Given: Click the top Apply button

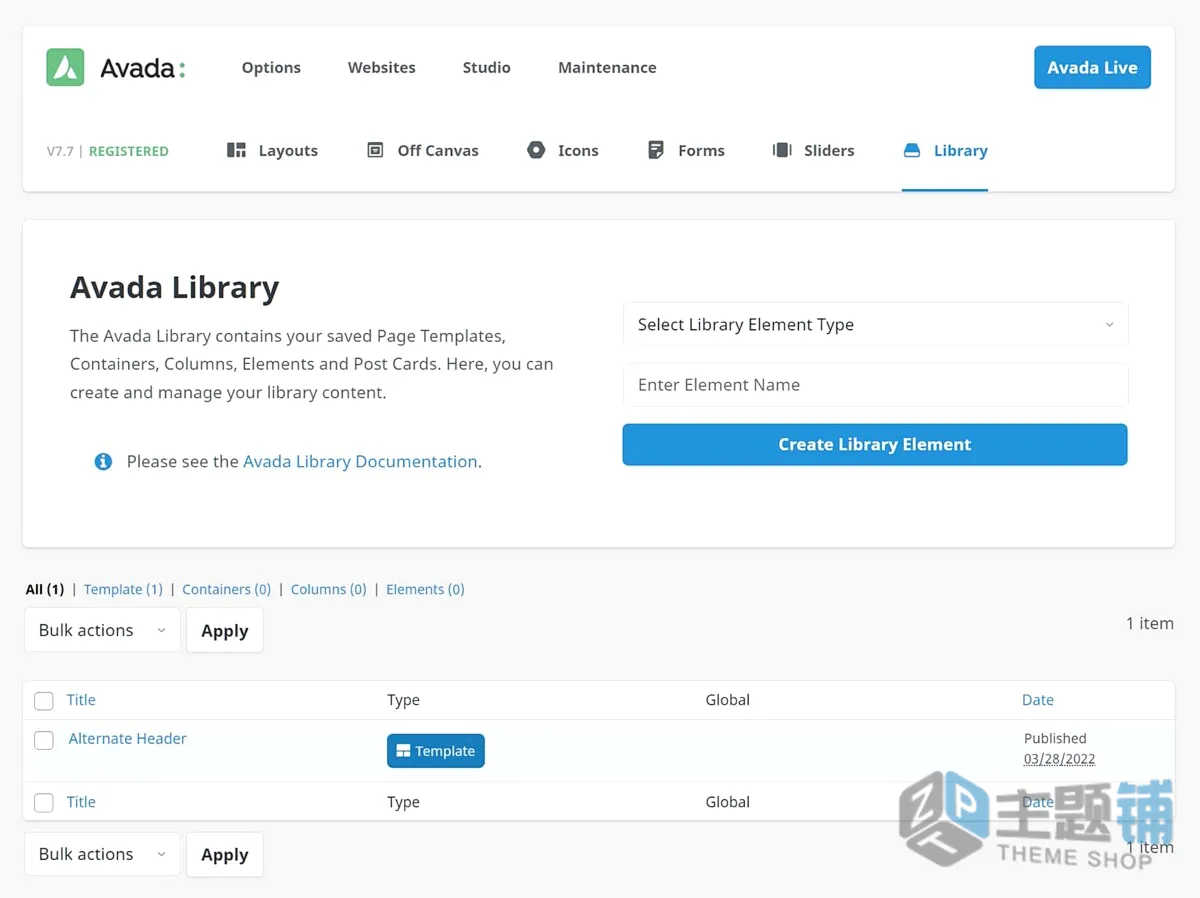Looking at the screenshot, I should (225, 630).
